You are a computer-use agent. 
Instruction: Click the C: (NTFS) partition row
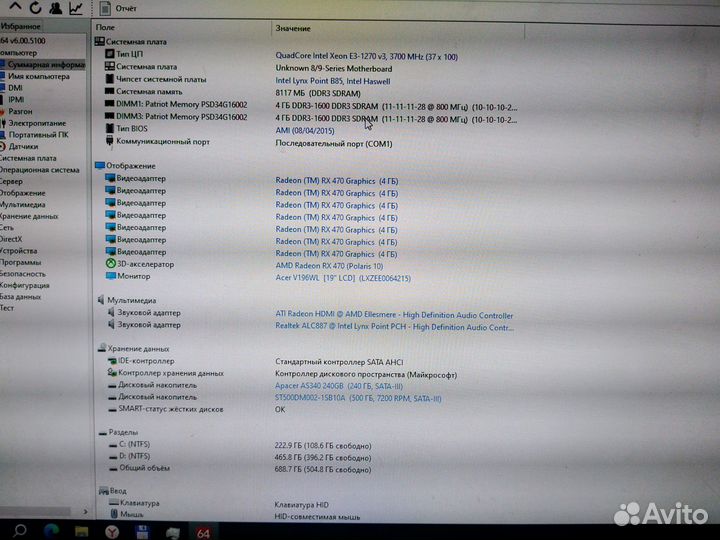(239, 445)
